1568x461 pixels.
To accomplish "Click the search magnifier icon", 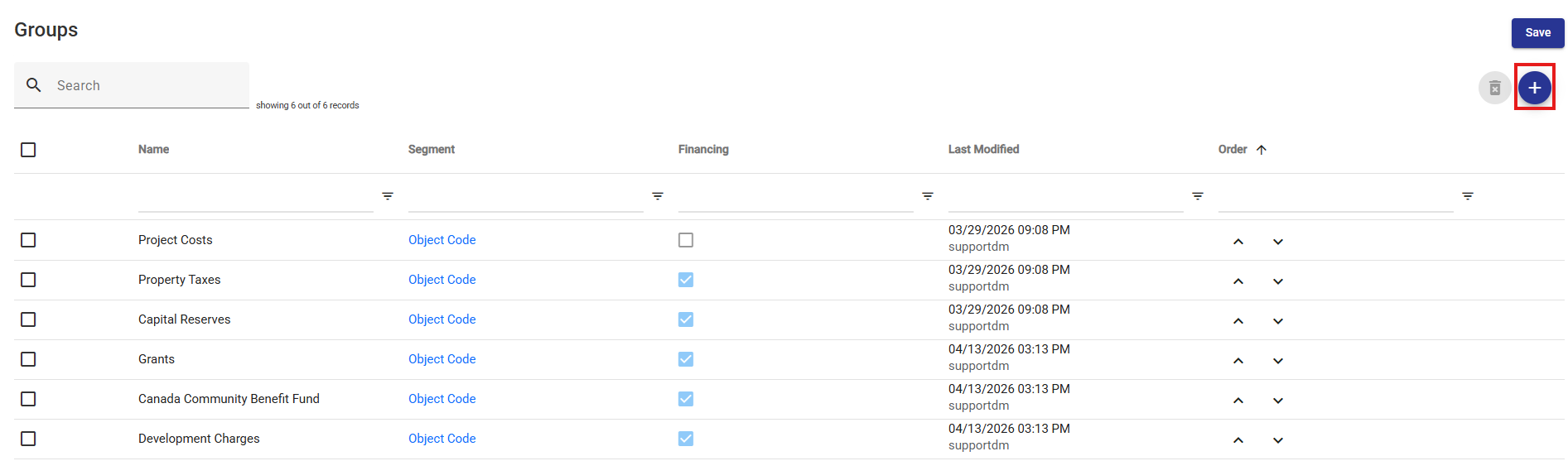I will click(x=34, y=84).
